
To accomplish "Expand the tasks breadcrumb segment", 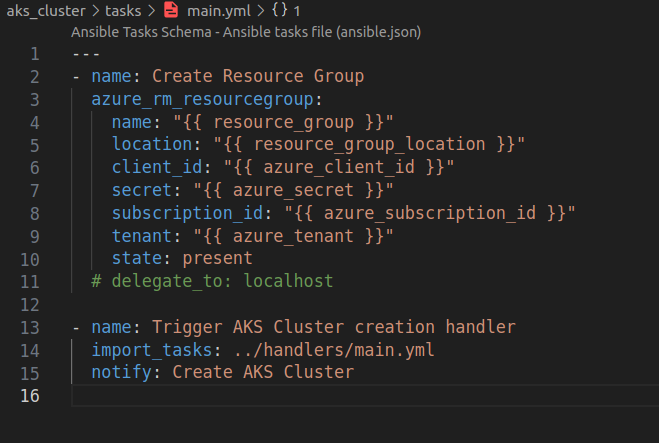I will (121, 11).
